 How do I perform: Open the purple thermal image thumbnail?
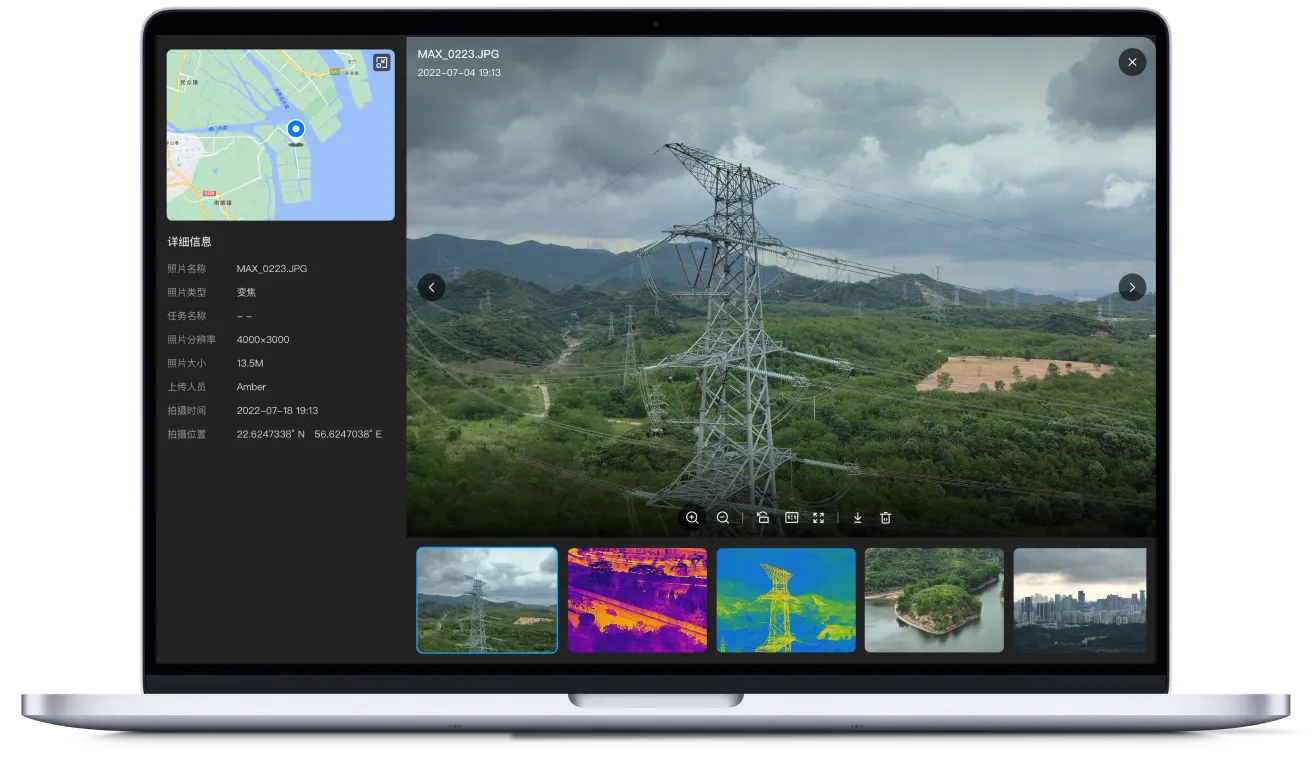(637, 600)
